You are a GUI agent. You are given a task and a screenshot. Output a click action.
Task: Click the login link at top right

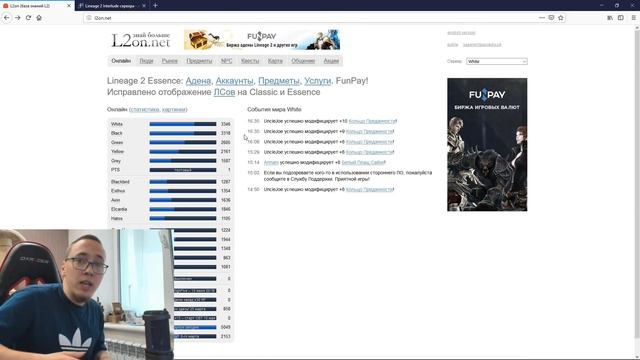click(x=452, y=44)
